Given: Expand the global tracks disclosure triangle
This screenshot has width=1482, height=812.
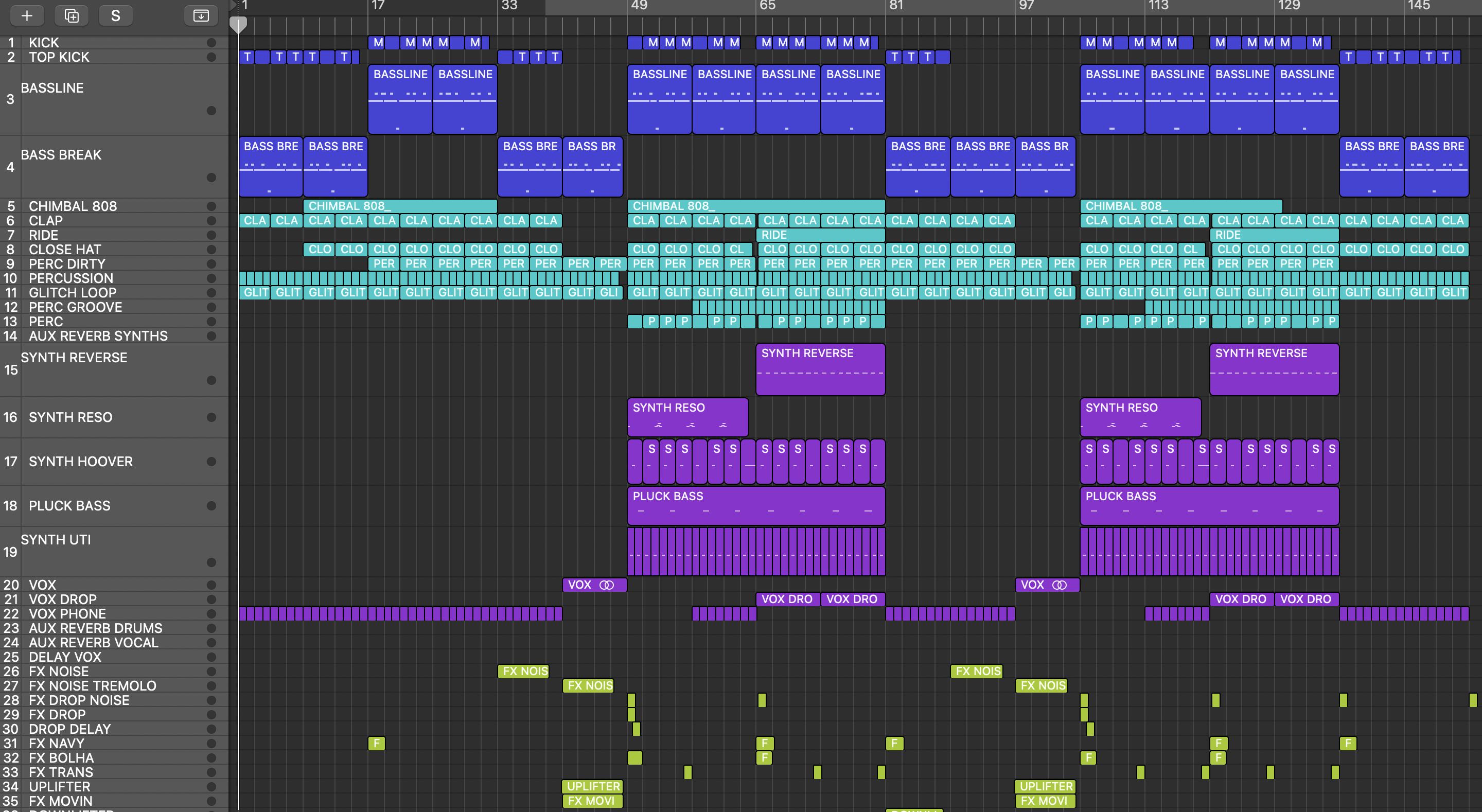Looking at the screenshot, I should (233, 6).
